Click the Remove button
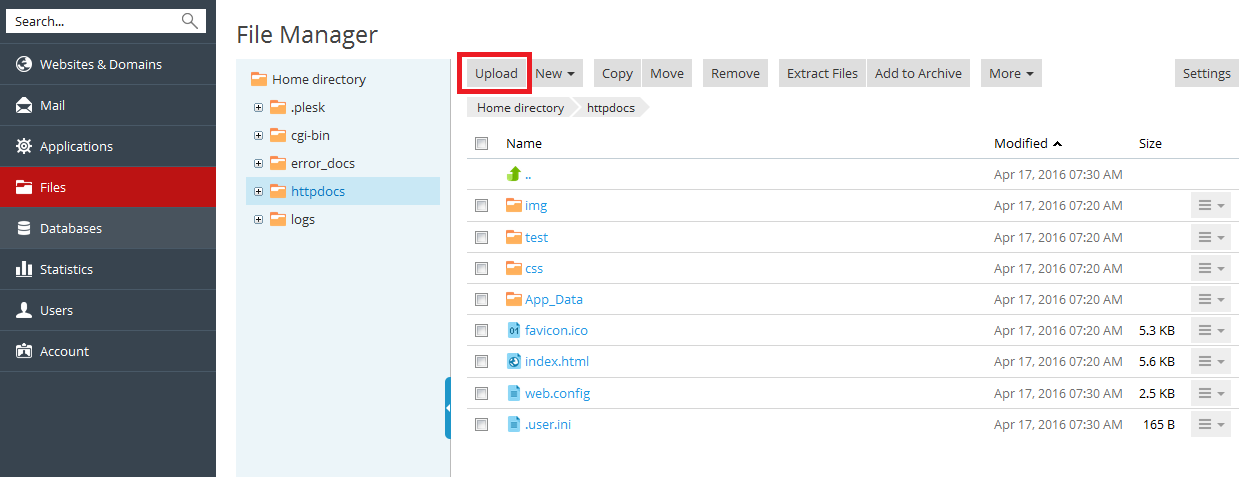This screenshot has height=477, width=1256. tap(736, 73)
